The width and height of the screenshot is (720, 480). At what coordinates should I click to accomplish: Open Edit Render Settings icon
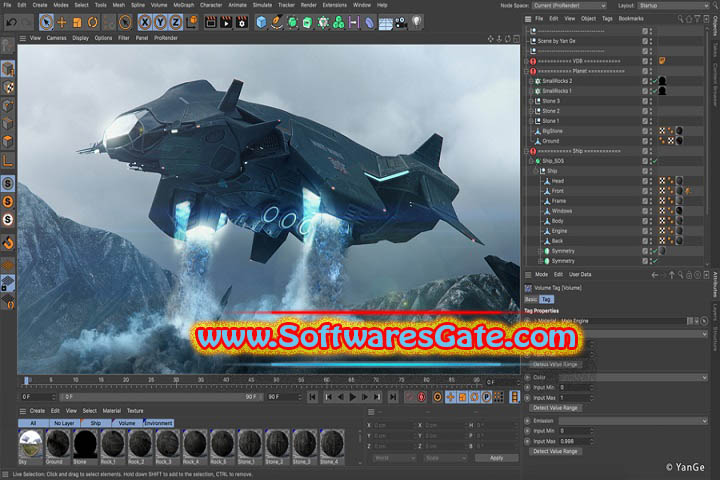[242, 22]
